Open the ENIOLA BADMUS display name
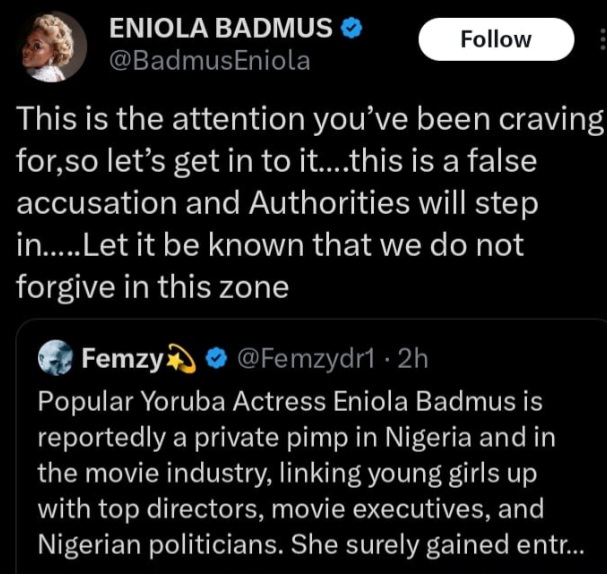This screenshot has height=574, width=607. point(221,30)
